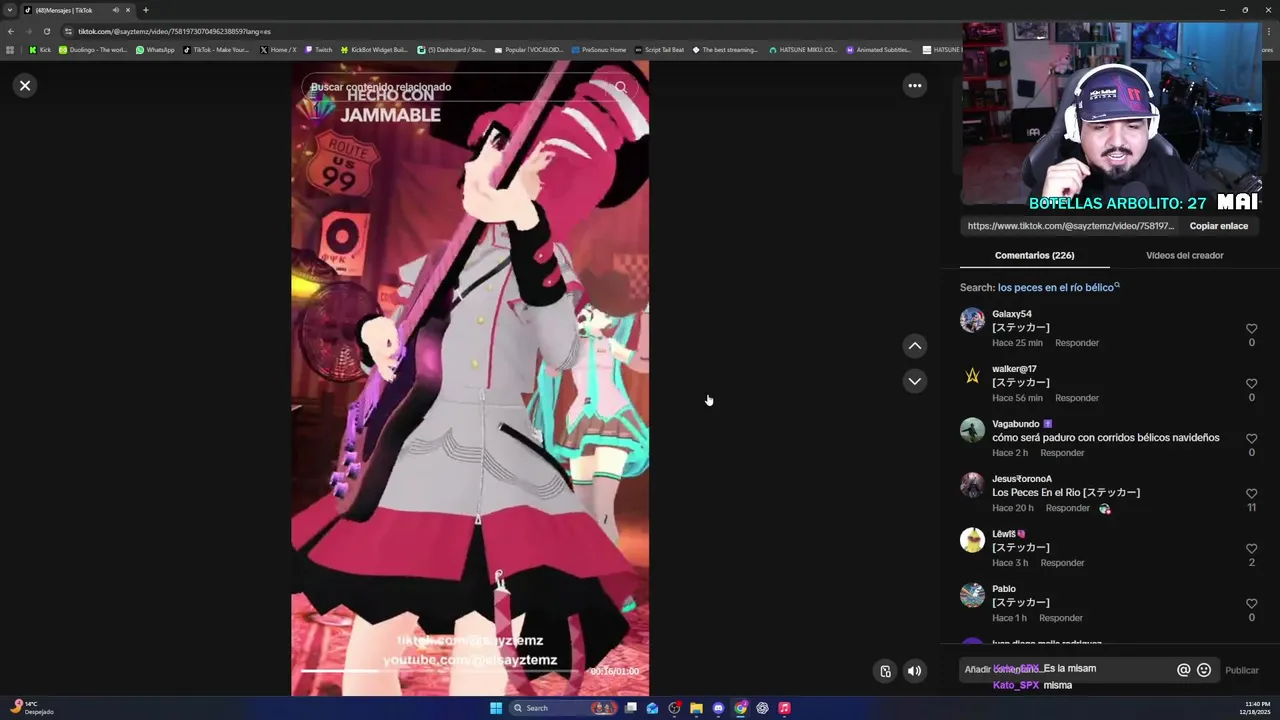Click the Chrome back arrow
Screen dimensions: 1280x720
(11, 31)
